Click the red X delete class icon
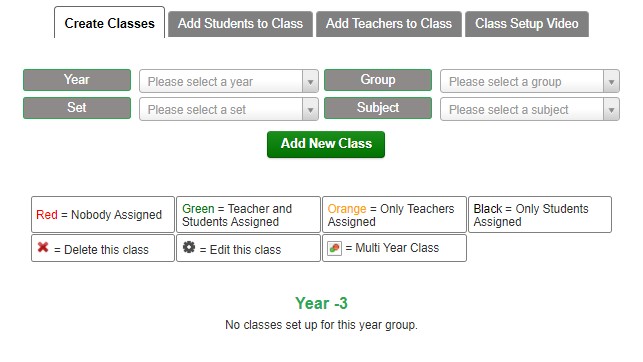The height and width of the screenshot is (362, 643). (x=43, y=247)
